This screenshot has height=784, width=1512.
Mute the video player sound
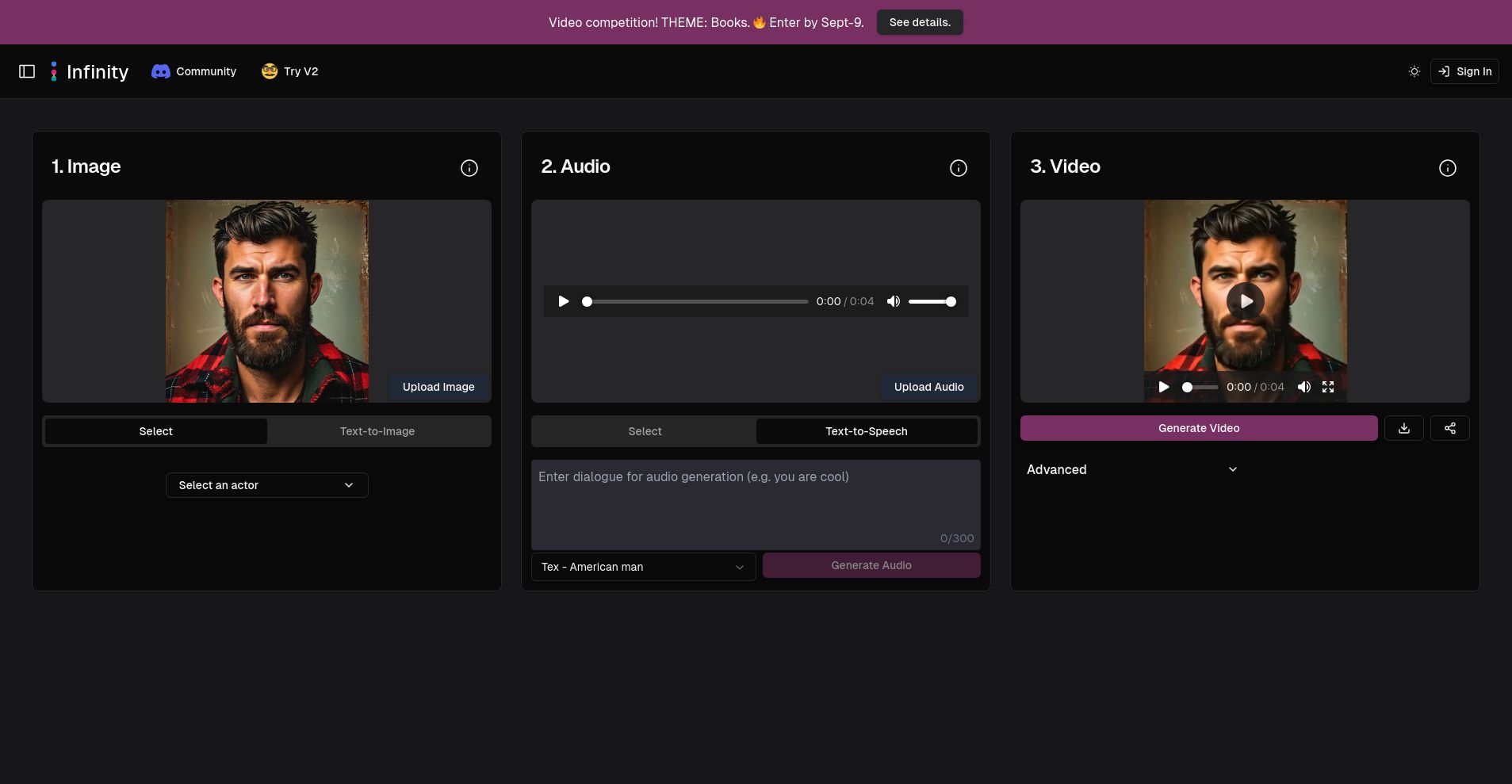[x=1305, y=387]
